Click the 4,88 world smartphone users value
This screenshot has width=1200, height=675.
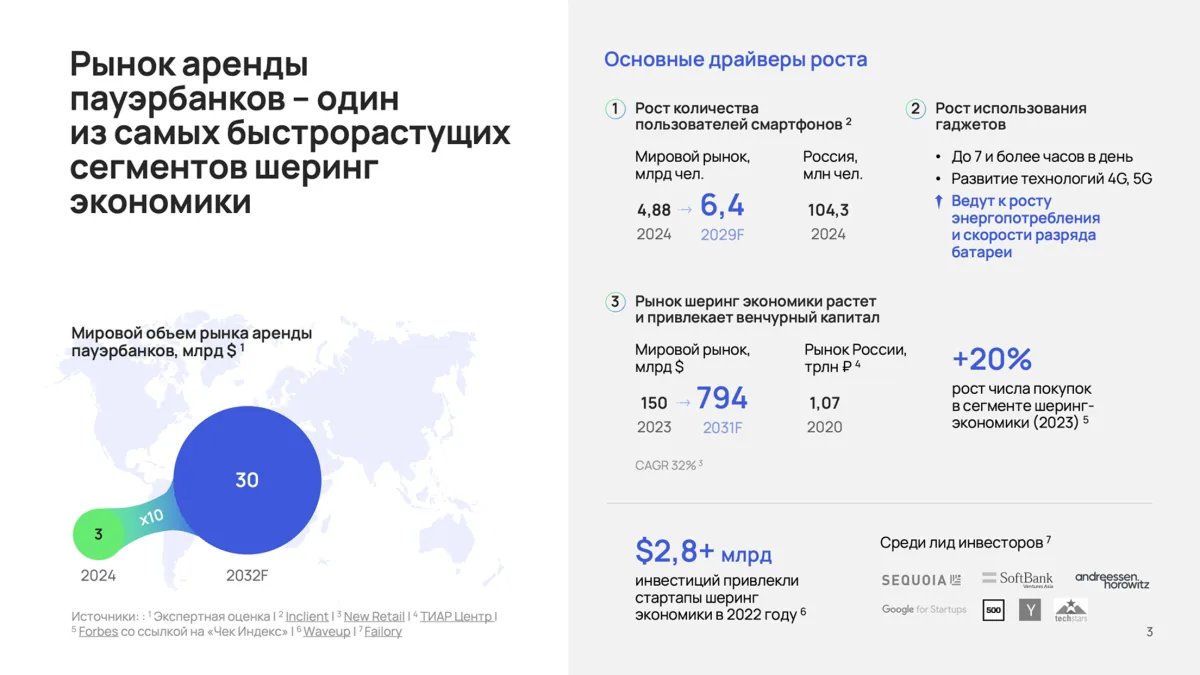(x=654, y=210)
